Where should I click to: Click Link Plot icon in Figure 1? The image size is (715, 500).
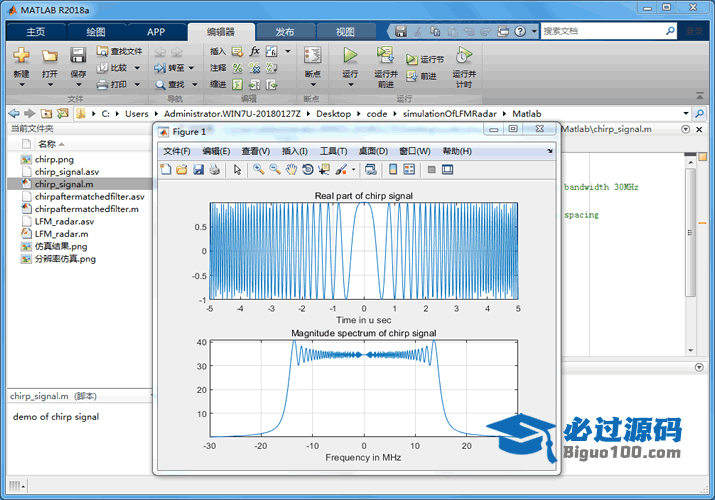pyautogui.click(x=371, y=170)
